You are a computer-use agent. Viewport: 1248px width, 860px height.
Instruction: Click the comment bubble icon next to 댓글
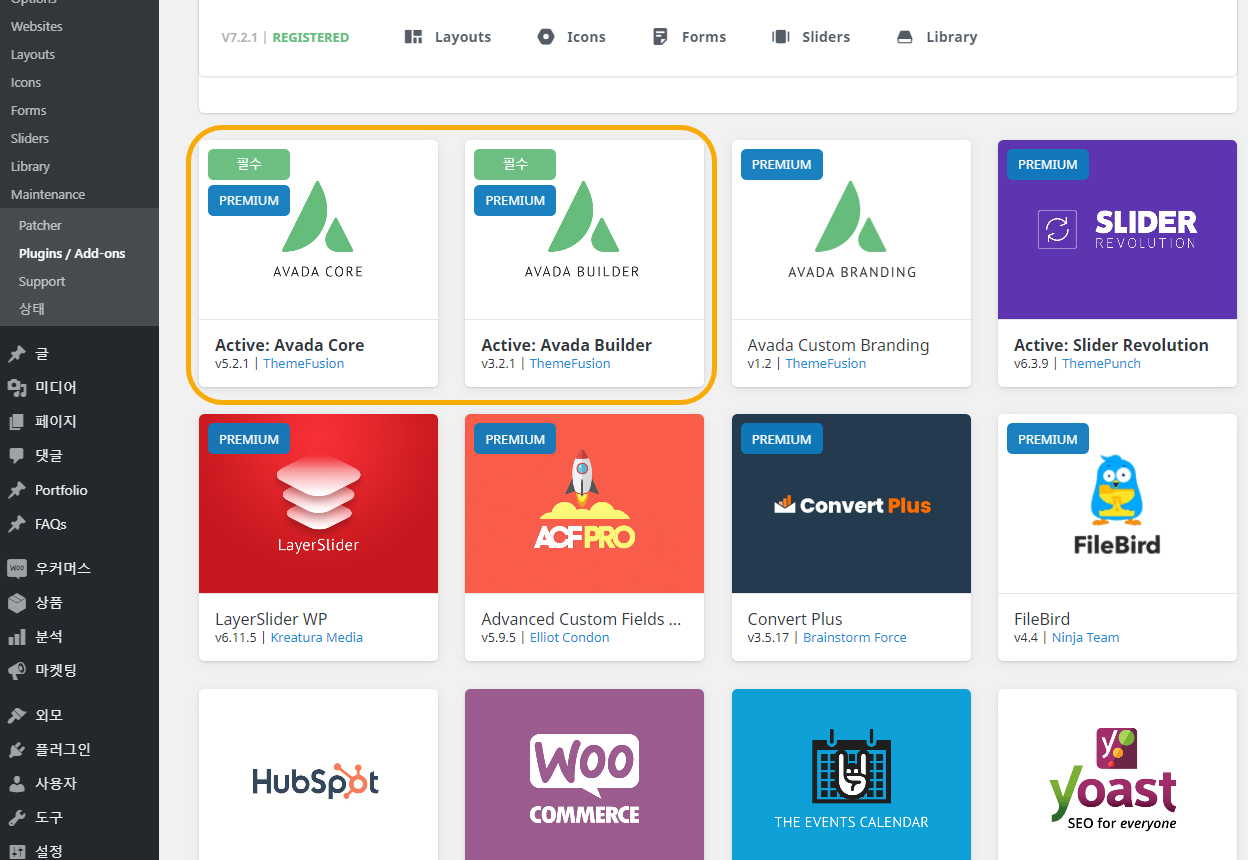point(17,456)
